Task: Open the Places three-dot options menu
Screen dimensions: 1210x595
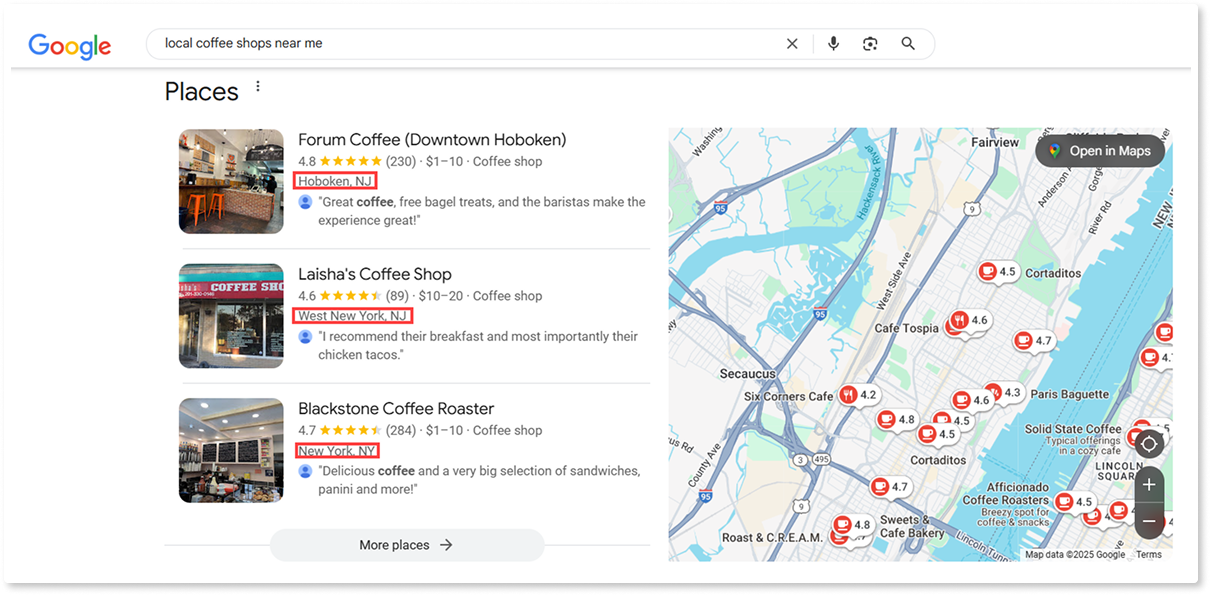Action: pyautogui.click(x=258, y=87)
